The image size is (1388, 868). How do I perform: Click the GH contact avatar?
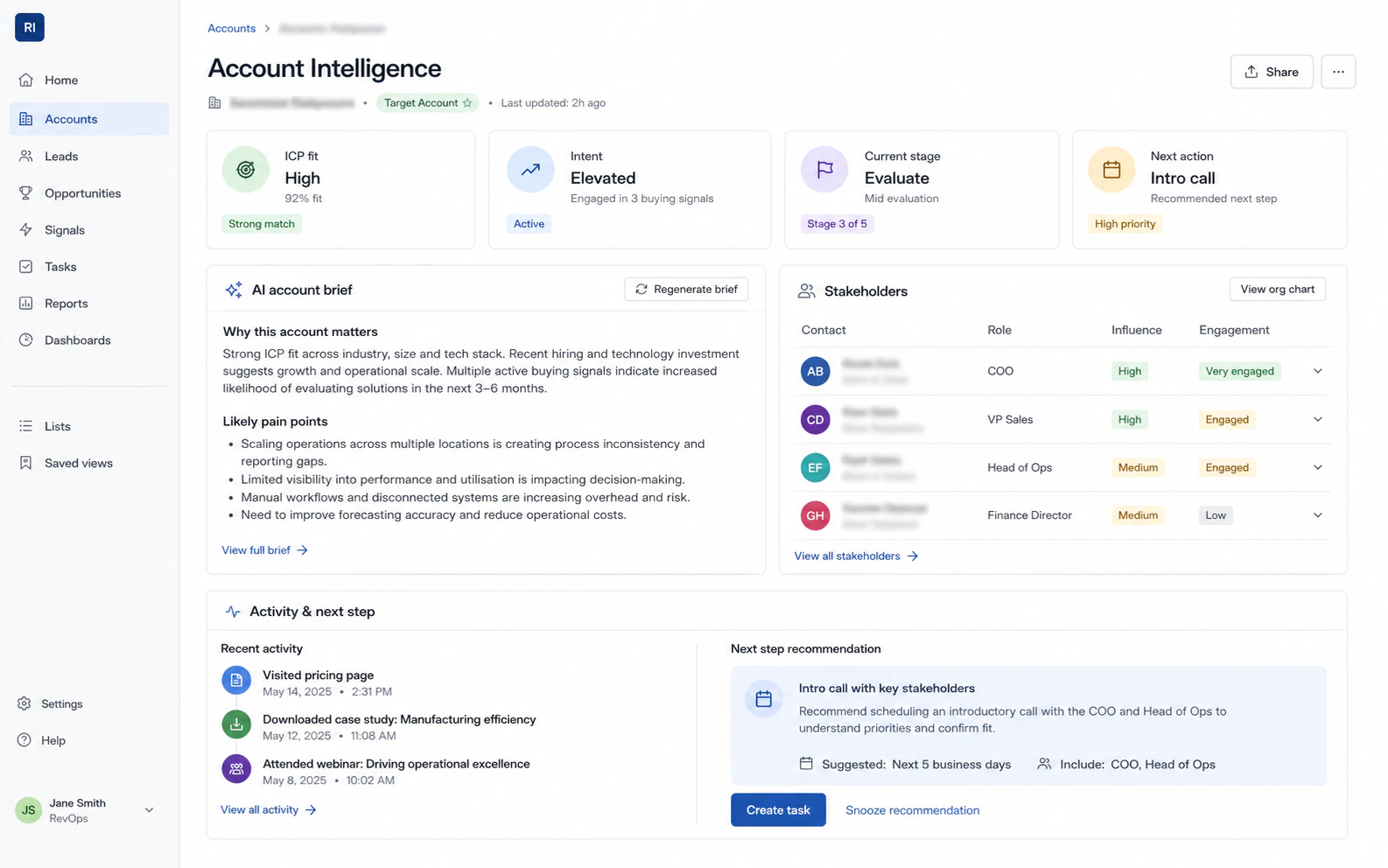click(815, 515)
